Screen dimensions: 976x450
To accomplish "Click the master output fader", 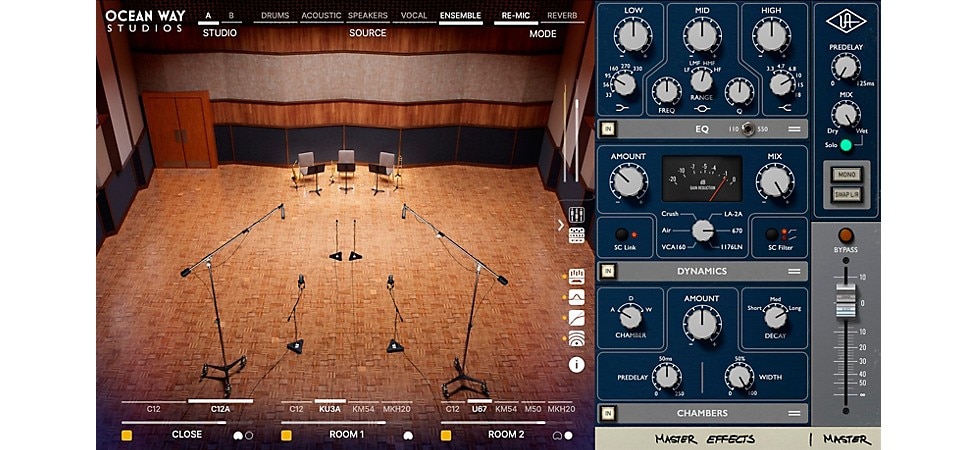I will pyautogui.click(x=845, y=301).
